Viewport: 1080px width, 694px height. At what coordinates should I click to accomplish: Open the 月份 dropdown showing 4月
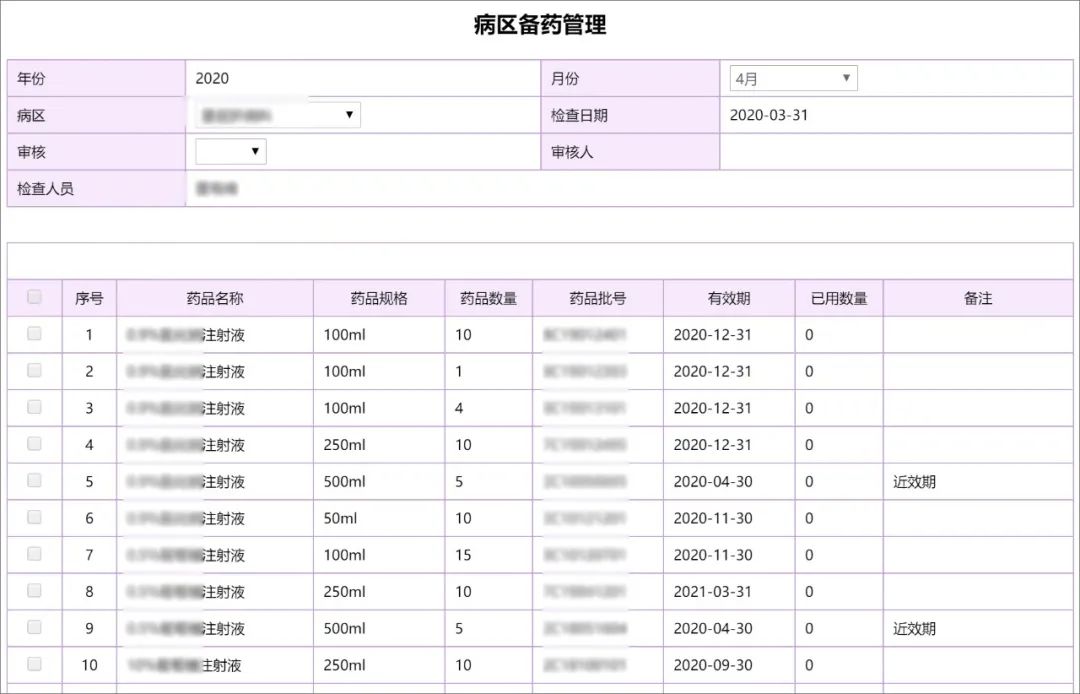[793, 78]
